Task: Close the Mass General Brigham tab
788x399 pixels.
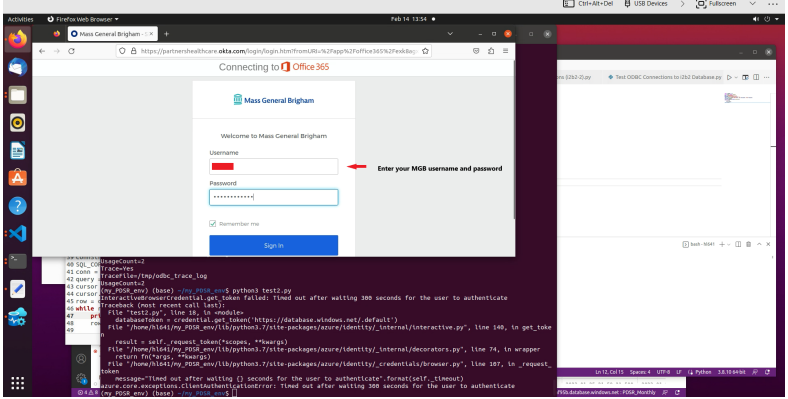Action: click(x=151, y=34)
